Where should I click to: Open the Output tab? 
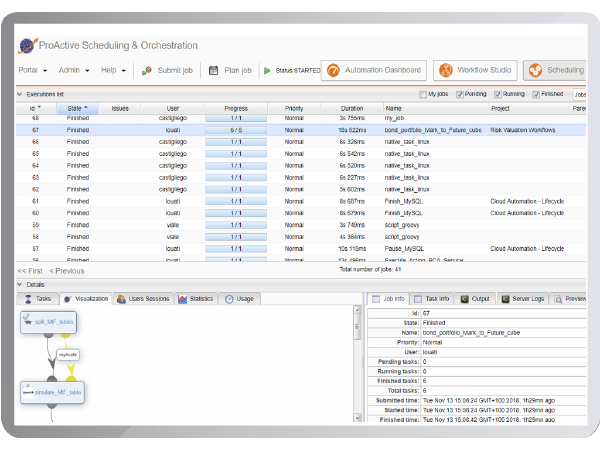point(475,299)
